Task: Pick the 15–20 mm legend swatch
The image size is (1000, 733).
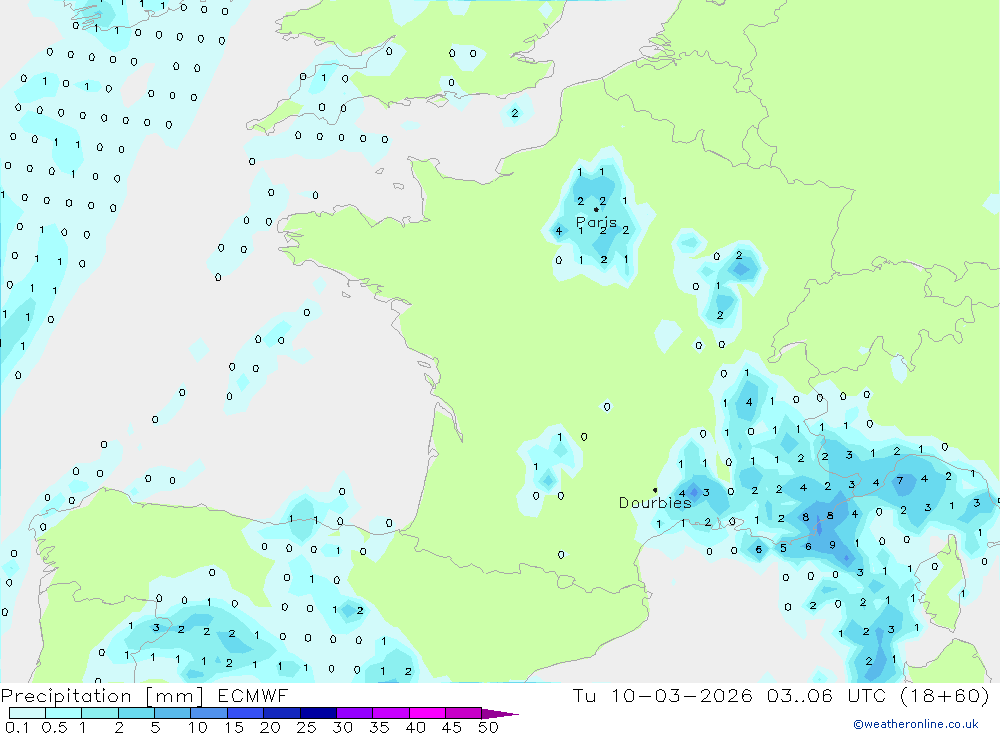Action: 246,713
